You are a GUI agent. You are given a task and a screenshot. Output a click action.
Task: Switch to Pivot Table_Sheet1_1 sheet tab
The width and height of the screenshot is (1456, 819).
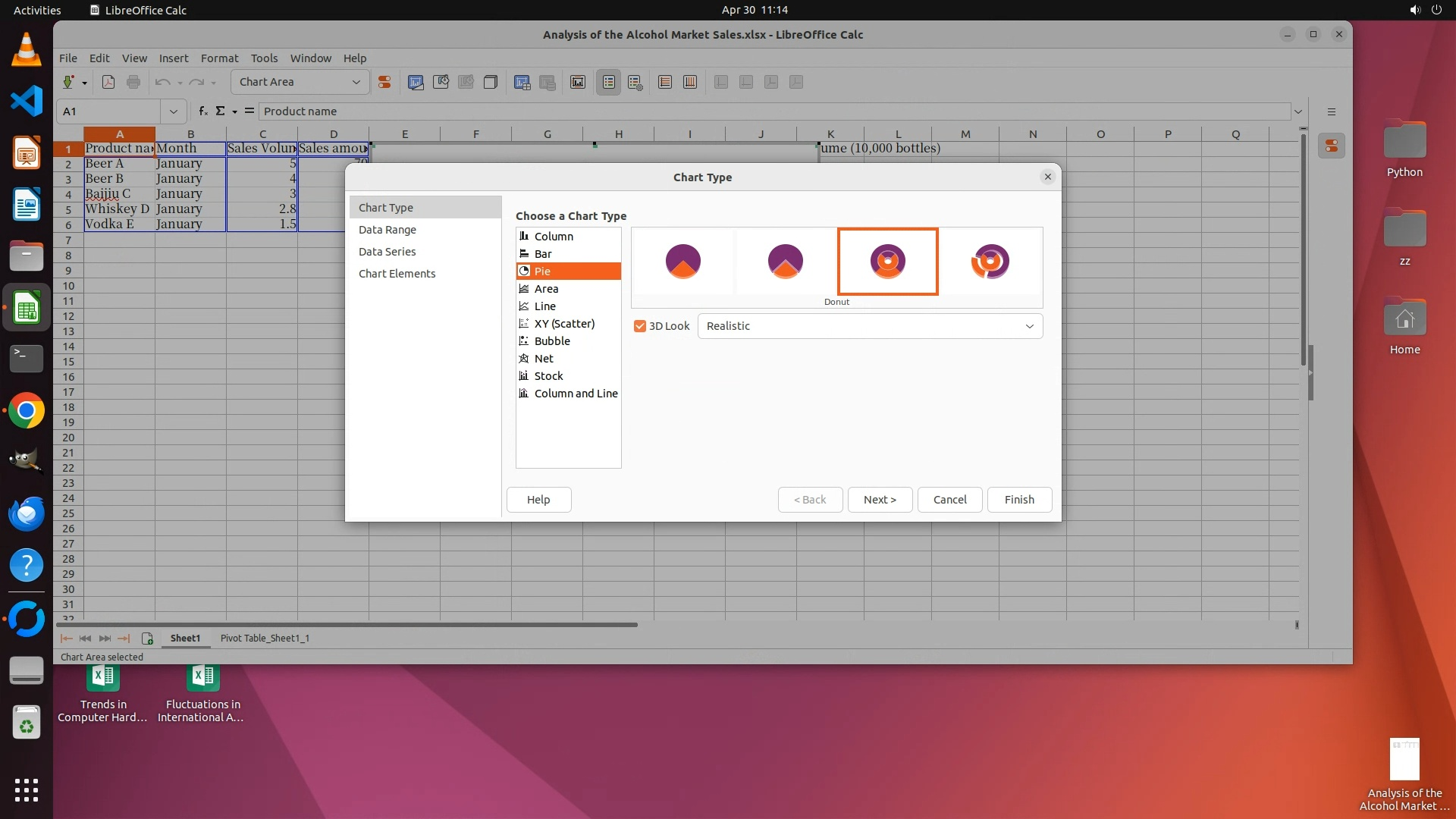[265, 639]
